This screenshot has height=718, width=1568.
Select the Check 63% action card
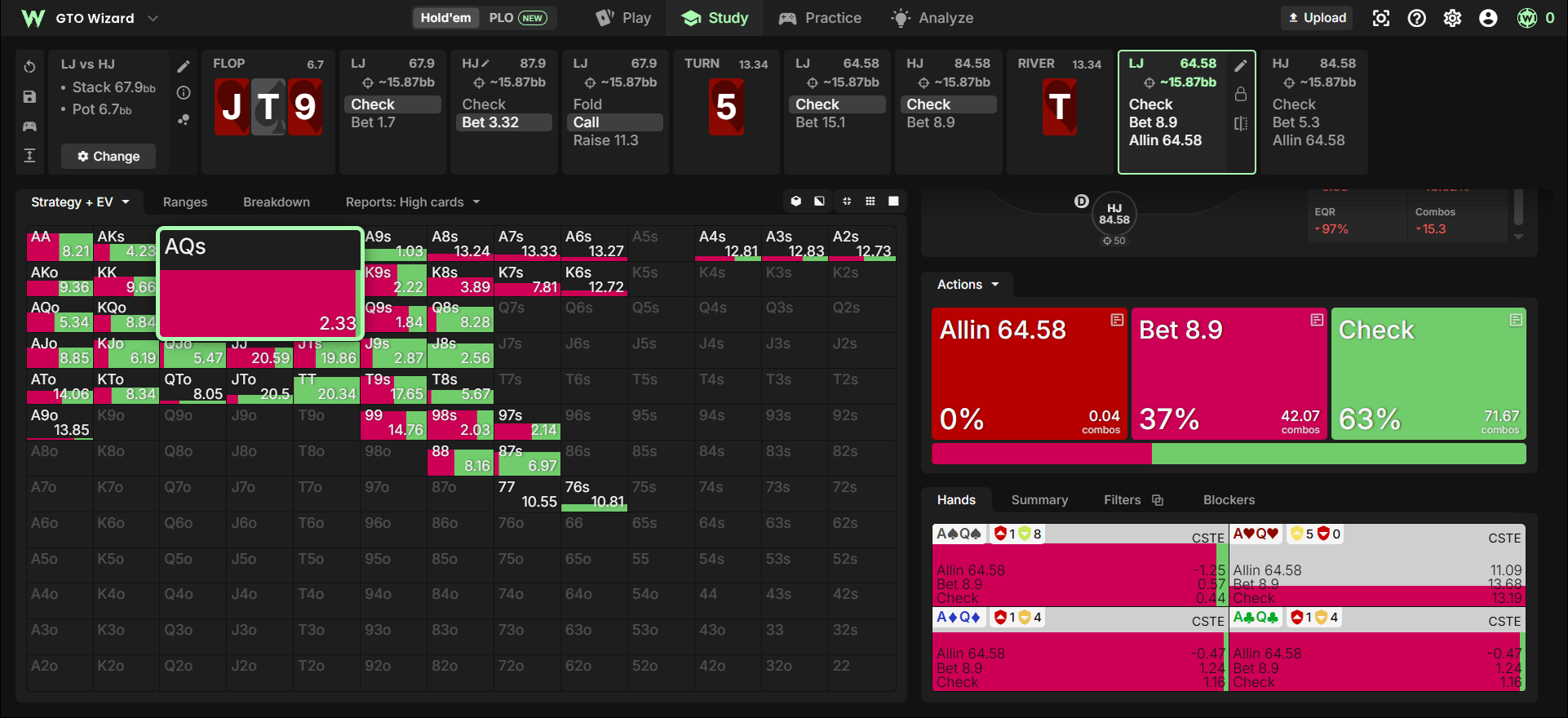[x=1428, y=374]
